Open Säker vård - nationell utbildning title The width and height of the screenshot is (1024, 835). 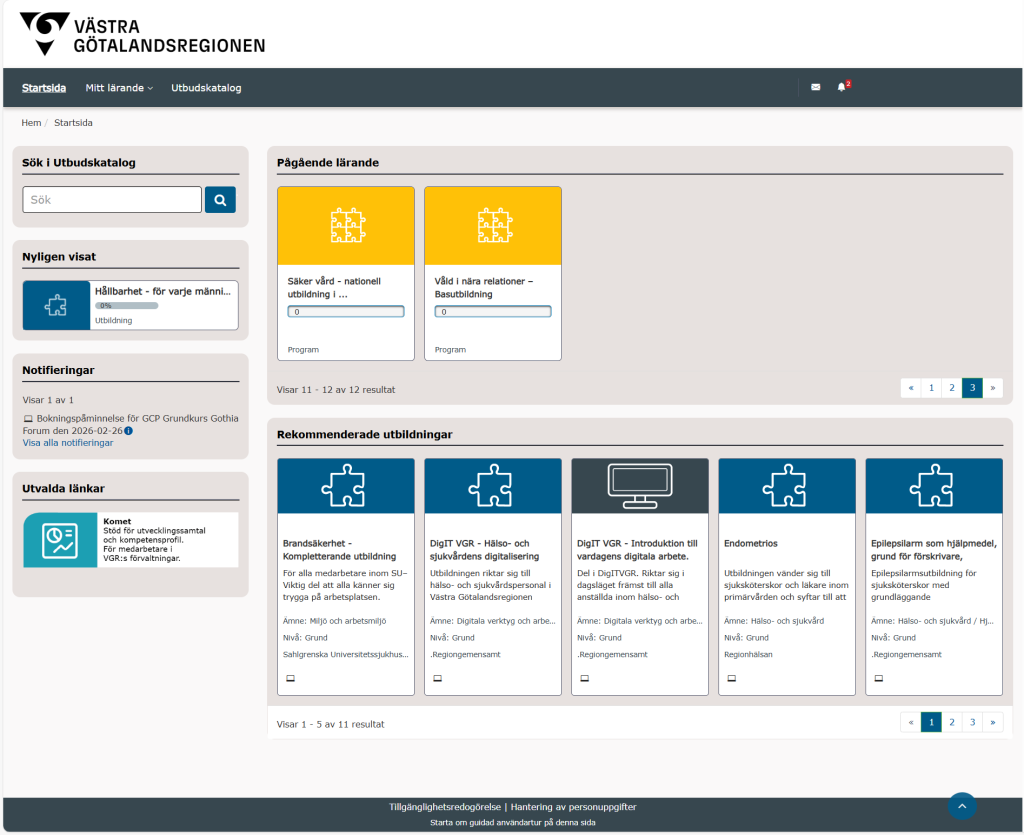coord(334,288)
